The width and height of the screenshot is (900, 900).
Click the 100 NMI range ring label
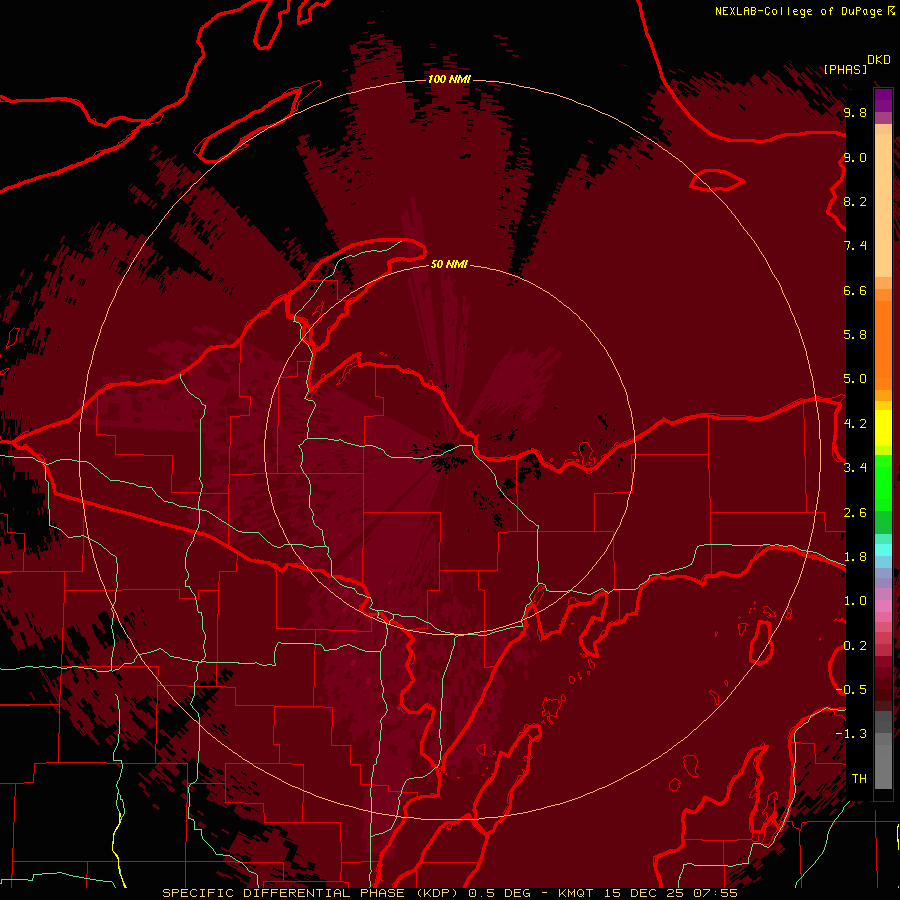[449, 79]
